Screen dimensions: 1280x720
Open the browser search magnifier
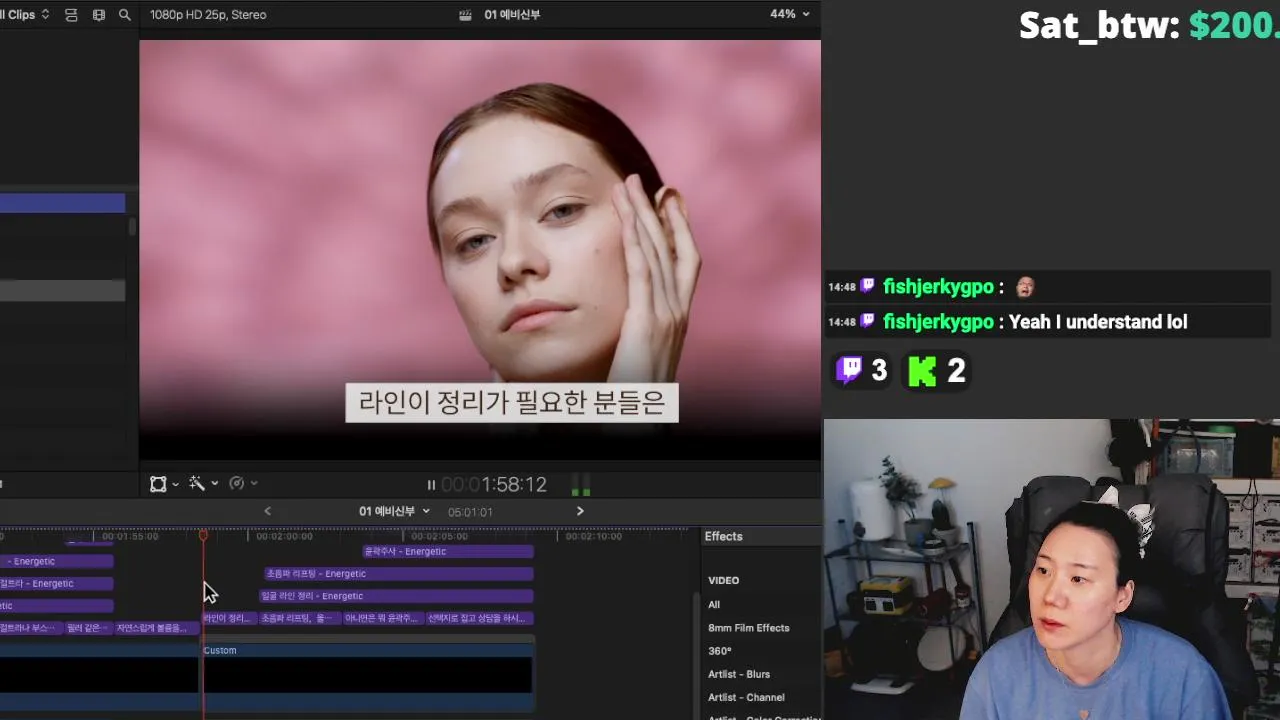124,15
